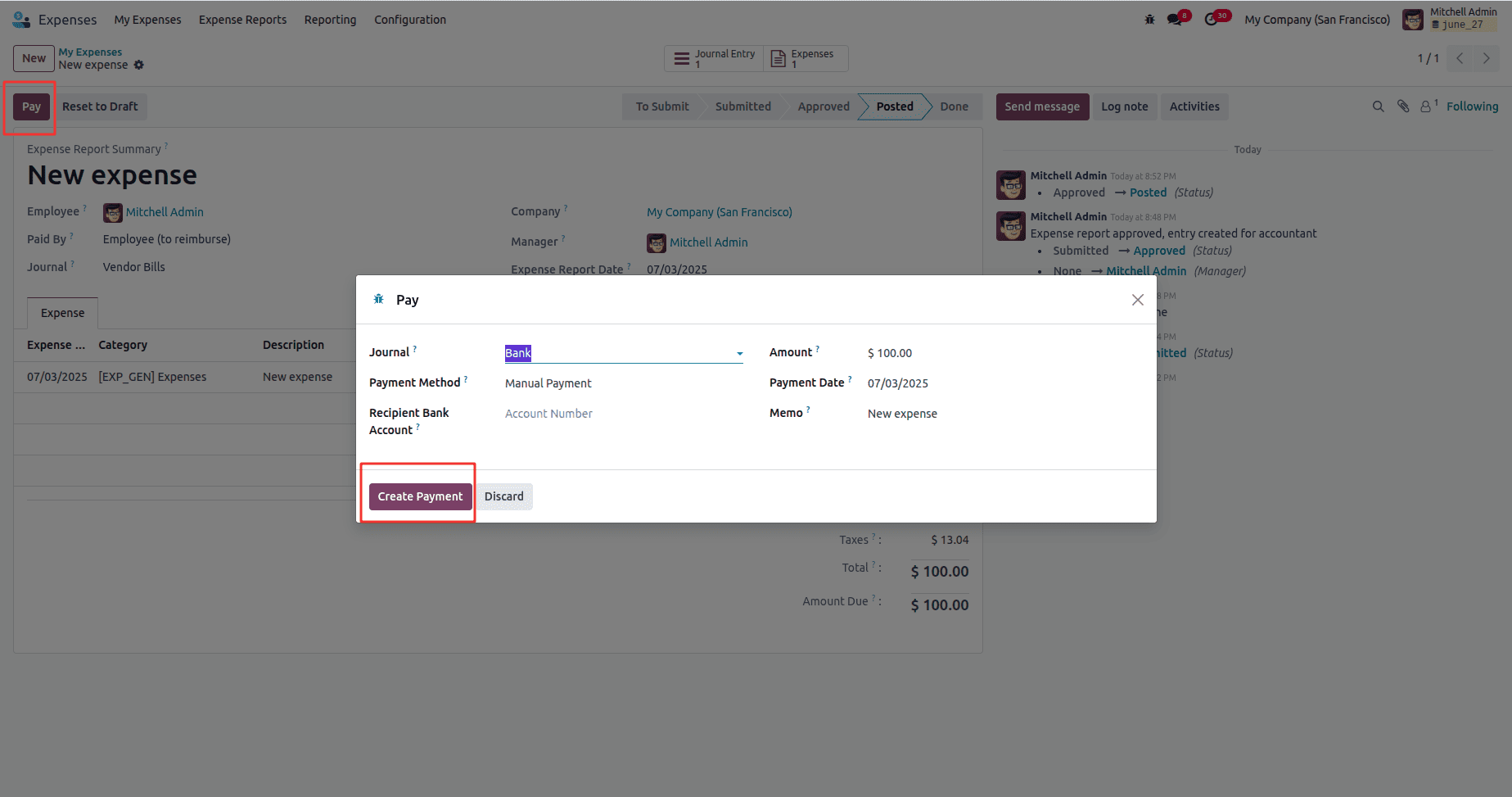Open the Reporting menu
1512x797 pixels.
click(x=330, y=20)
